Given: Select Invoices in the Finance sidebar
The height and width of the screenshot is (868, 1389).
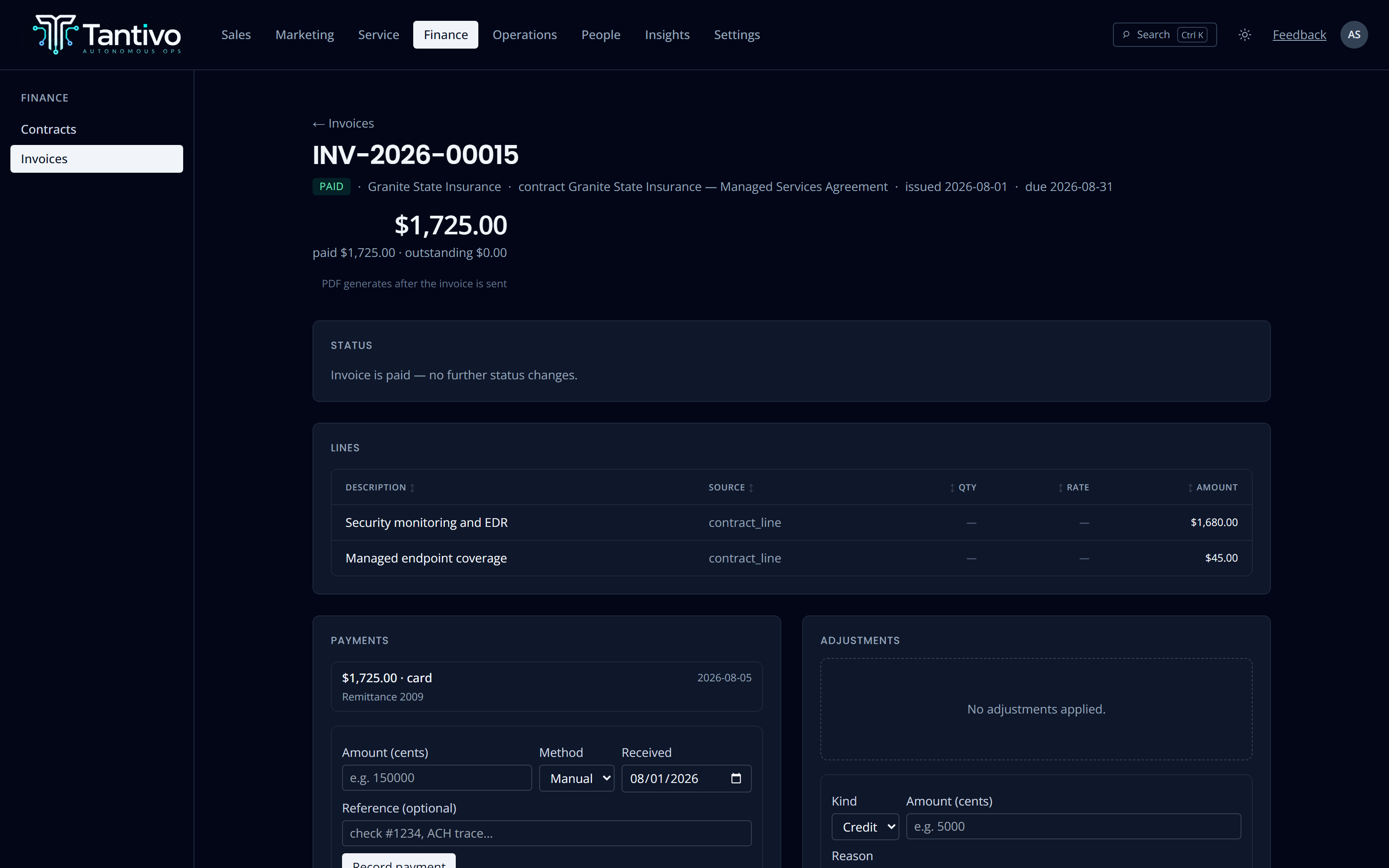Looking at the screenshot, I should coord(96,159).
